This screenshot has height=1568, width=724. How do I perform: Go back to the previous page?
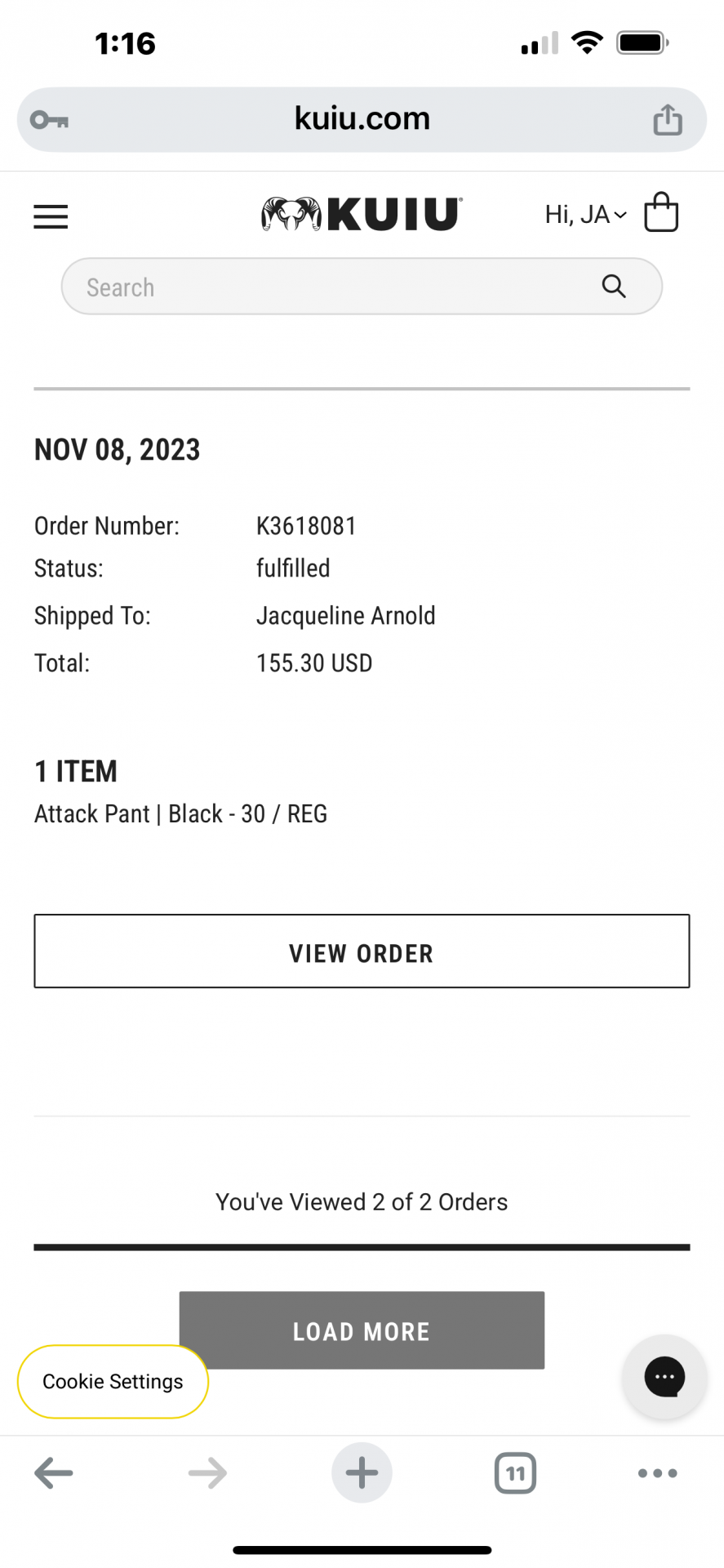[54, 1473]
